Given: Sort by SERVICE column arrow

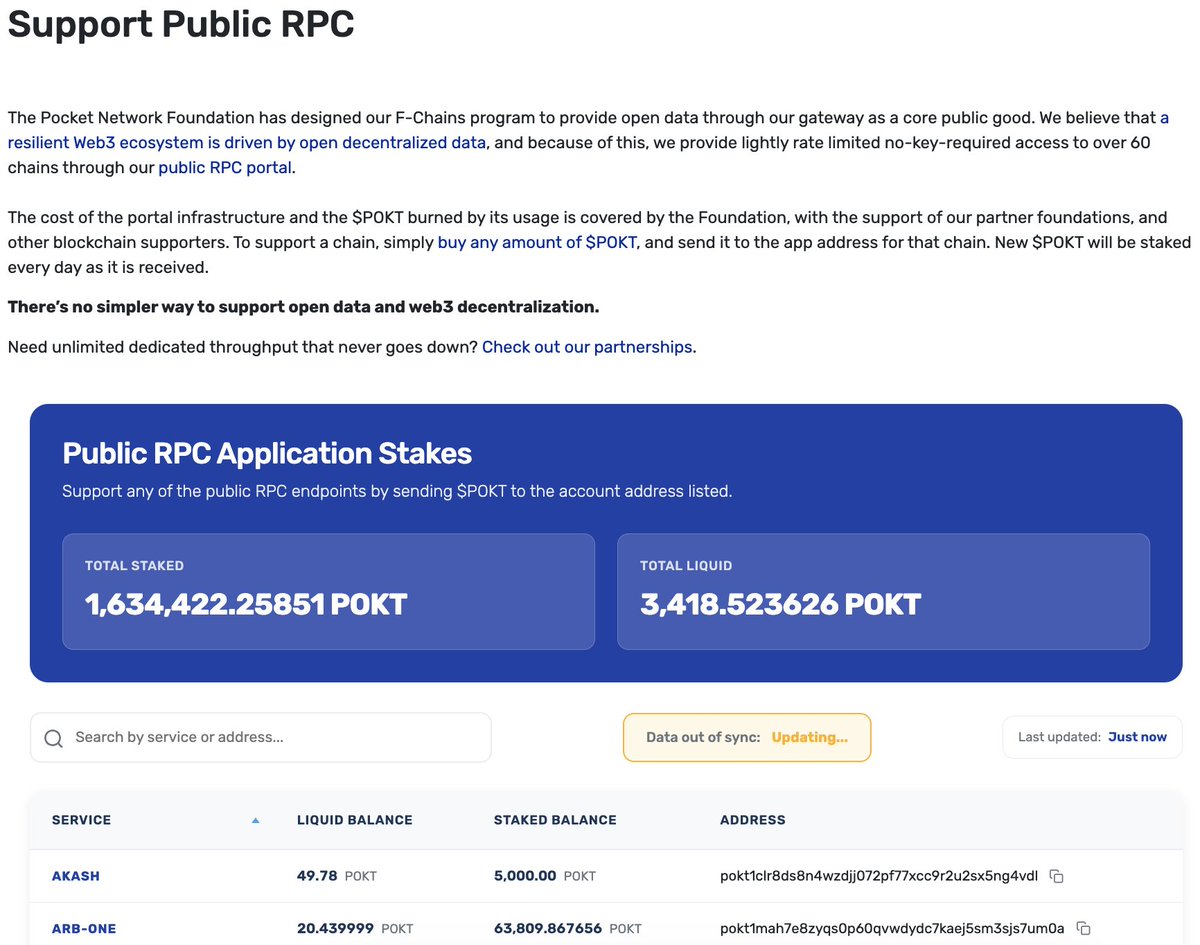Looking at the screenshot, I should coord(255,820).
